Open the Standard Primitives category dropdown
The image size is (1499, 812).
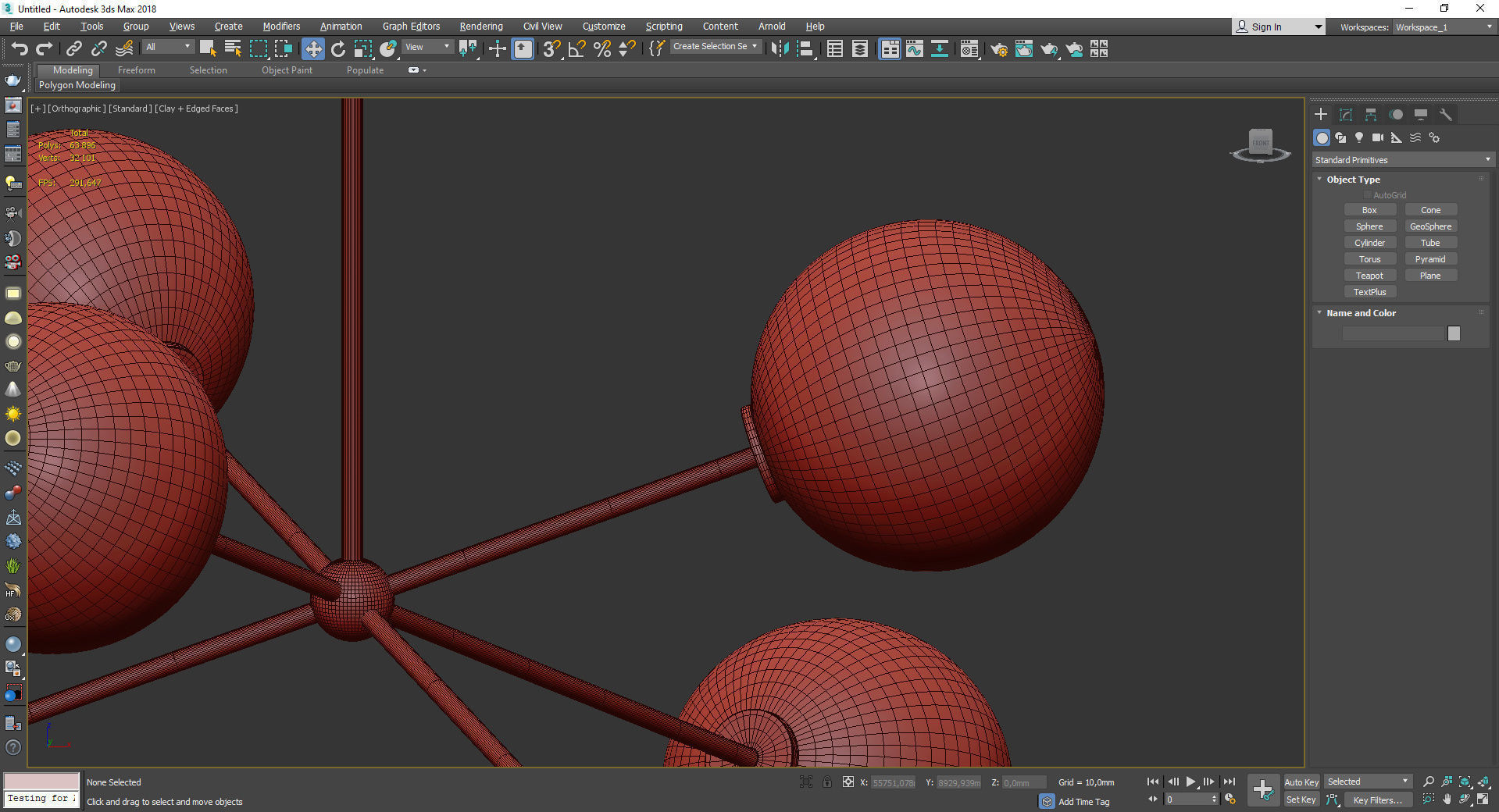1403,160
